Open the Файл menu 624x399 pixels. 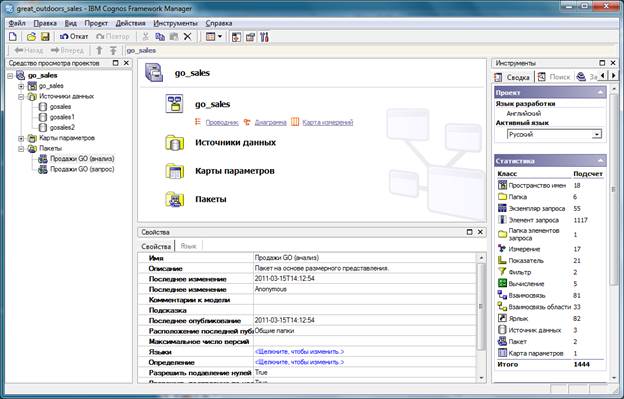click(x=17, y=23)
